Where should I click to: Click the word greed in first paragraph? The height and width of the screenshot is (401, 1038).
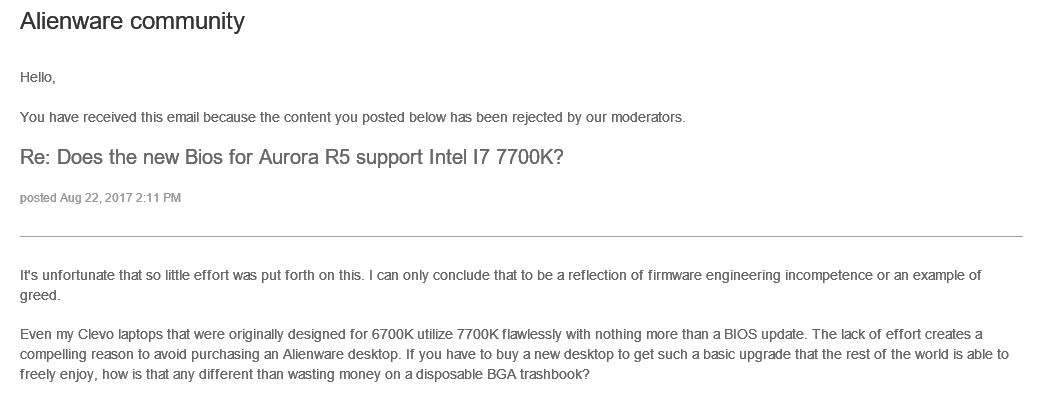[38, 296]
